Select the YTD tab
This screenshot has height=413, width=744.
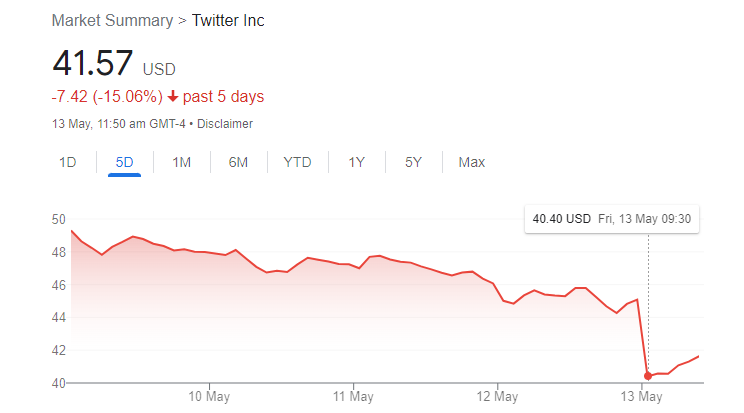pyautogui.click(x=297, y=162)
